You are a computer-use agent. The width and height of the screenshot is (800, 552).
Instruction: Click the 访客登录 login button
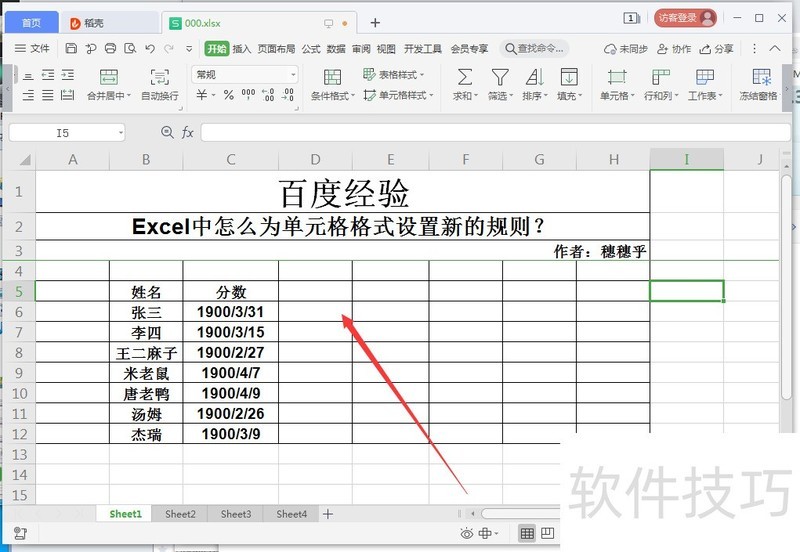[x=686, y=18]
